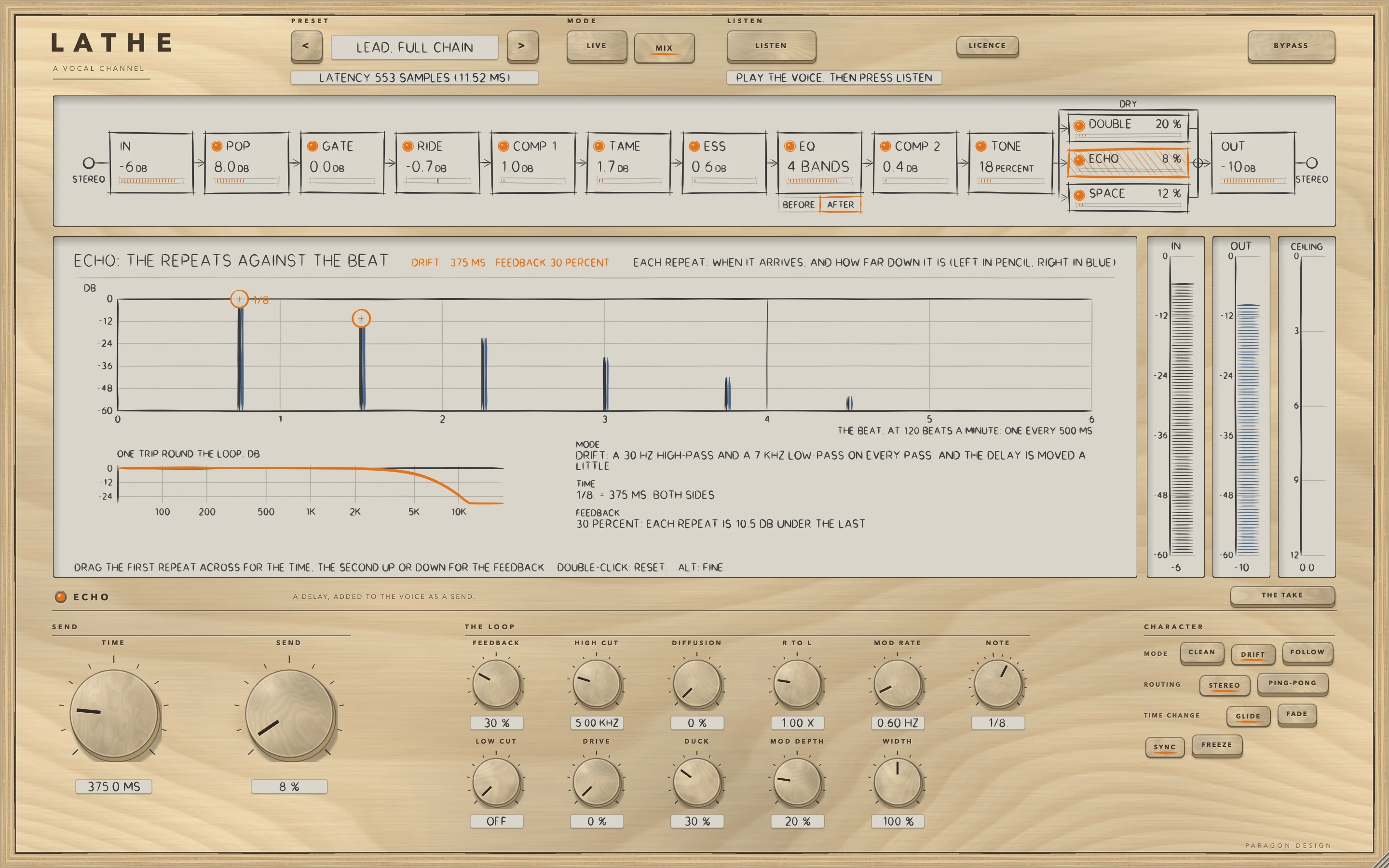Open THE TAKE panel

pos(1282,596)
